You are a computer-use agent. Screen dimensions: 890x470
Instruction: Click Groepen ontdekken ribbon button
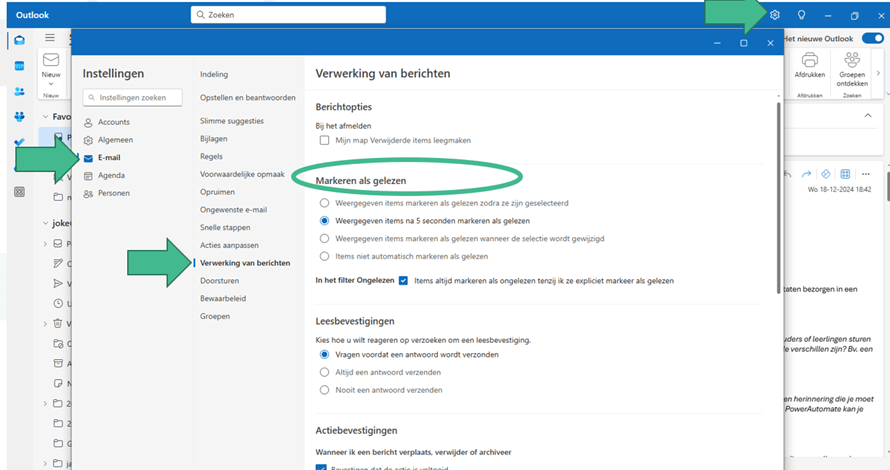click(852, 69)
